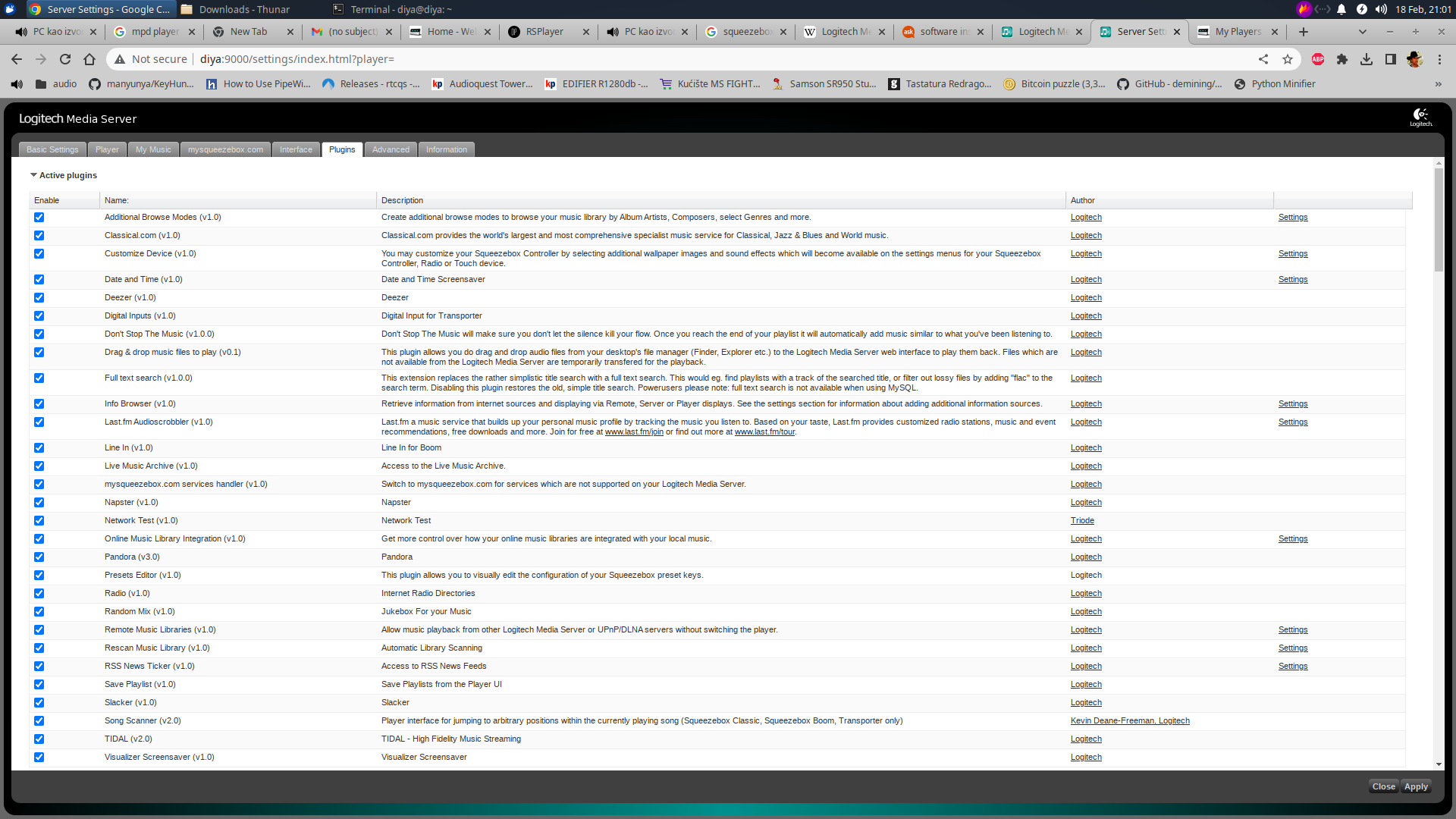
Task: Select the mysqueezebox.com tab
Action: pyautogui.click(x=225, y=149)
